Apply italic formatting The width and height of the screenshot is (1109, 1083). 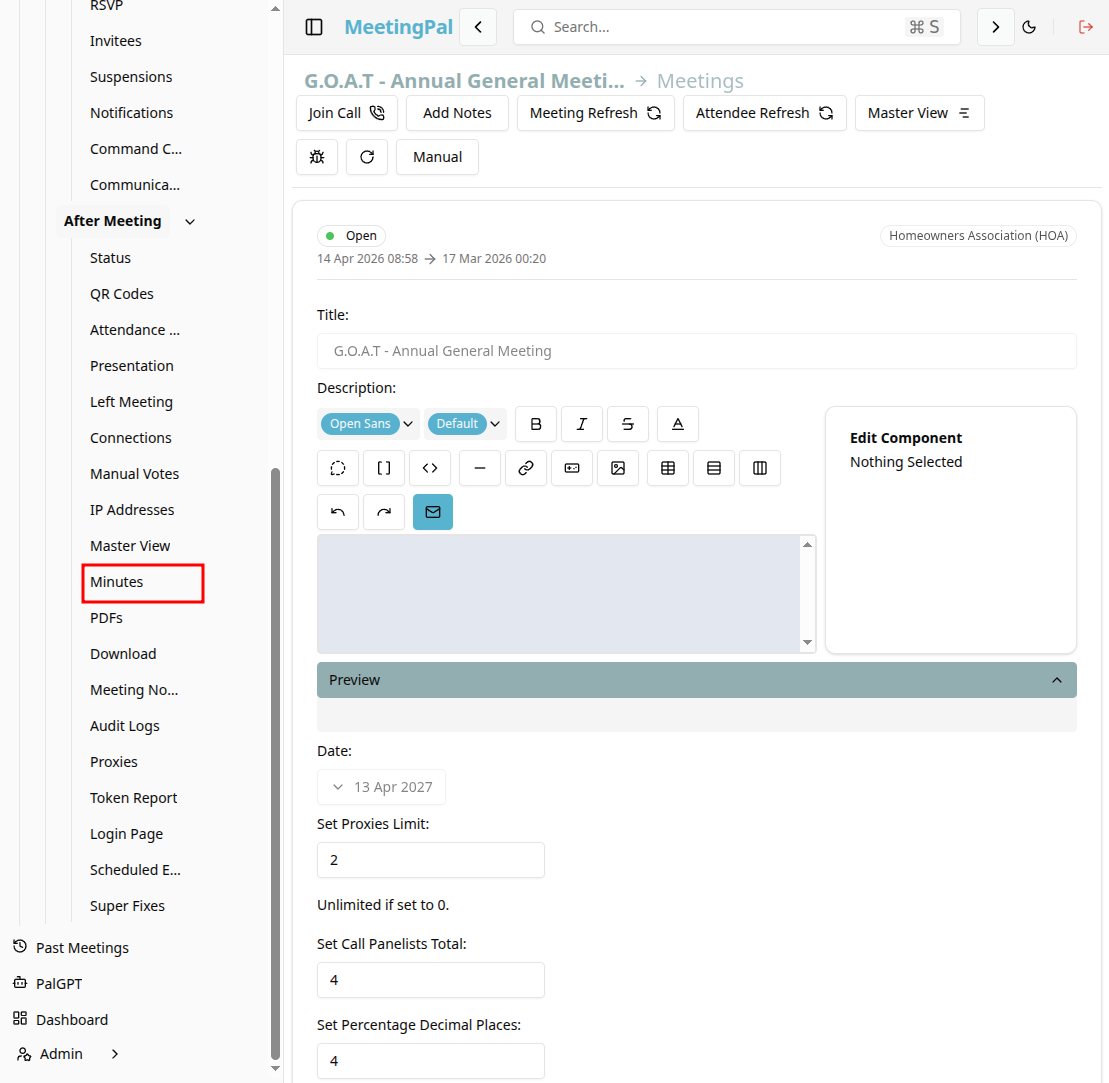click(581, 424)
